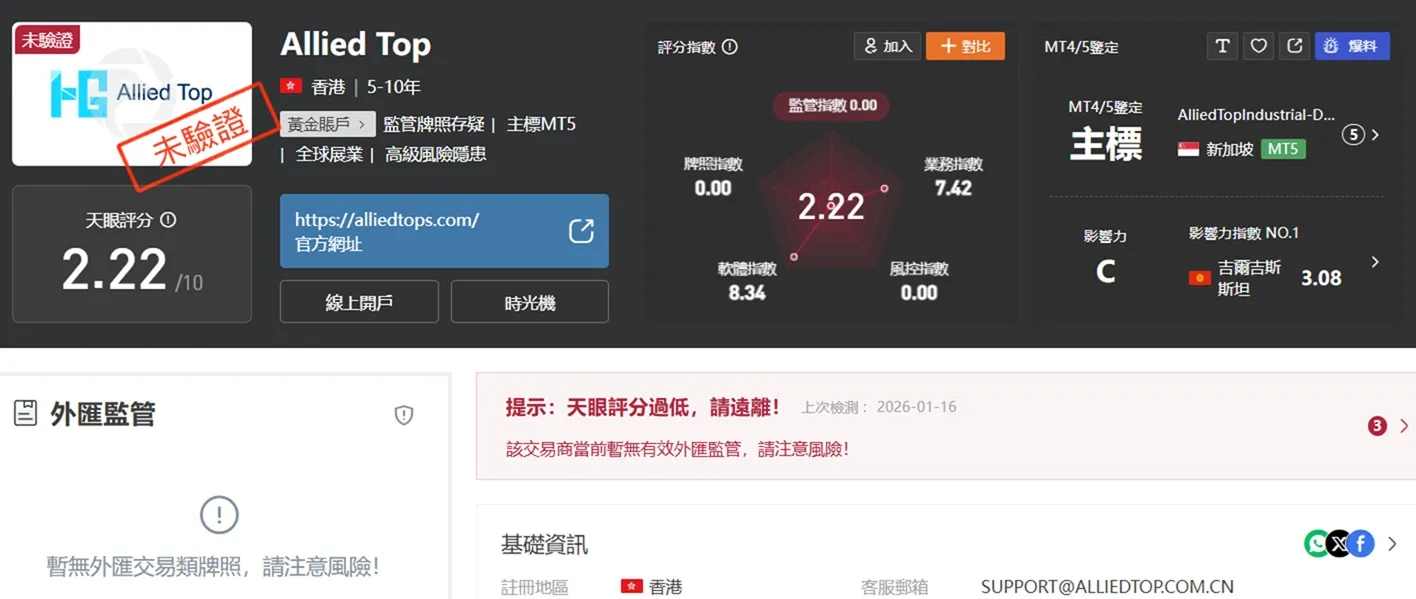Screen dimensions: 1416x599
Task: Click the 上次檢測 2026-01-16 date
Action: (x=879, y=407)
